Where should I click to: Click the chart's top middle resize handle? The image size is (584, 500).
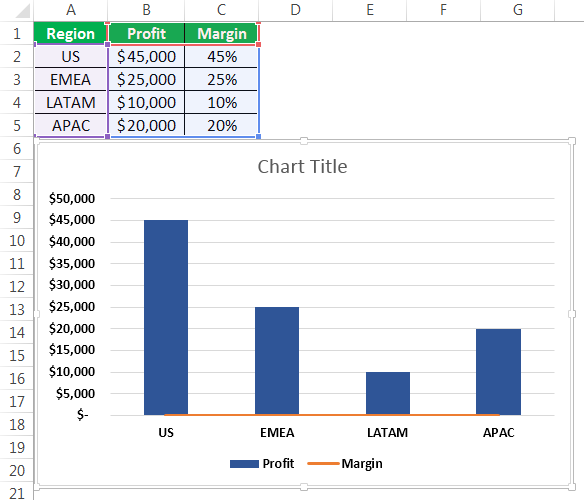[304, 141]
